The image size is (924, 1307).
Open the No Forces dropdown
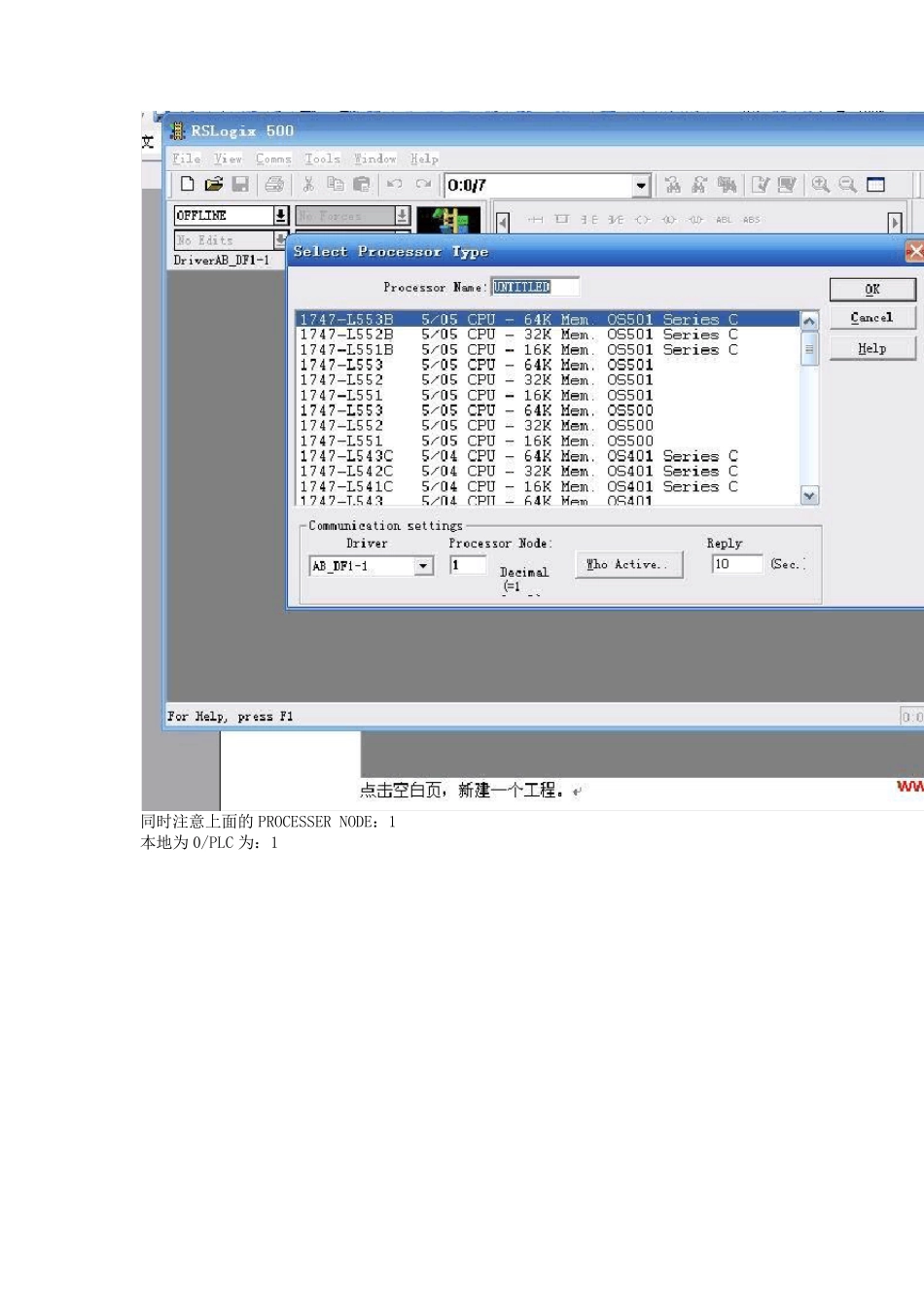coord(402,215)
